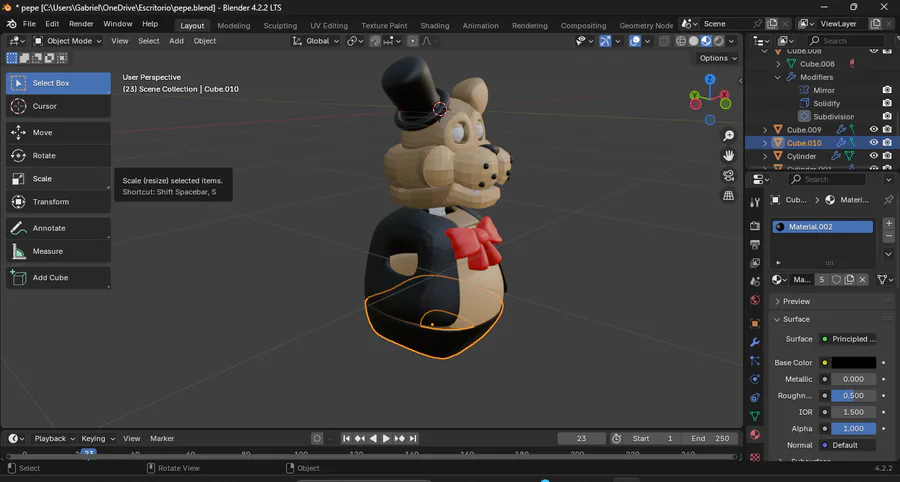Open the Global orientation dropdown
This screenshot has height=482, width=900.
(x=316, y=41)
